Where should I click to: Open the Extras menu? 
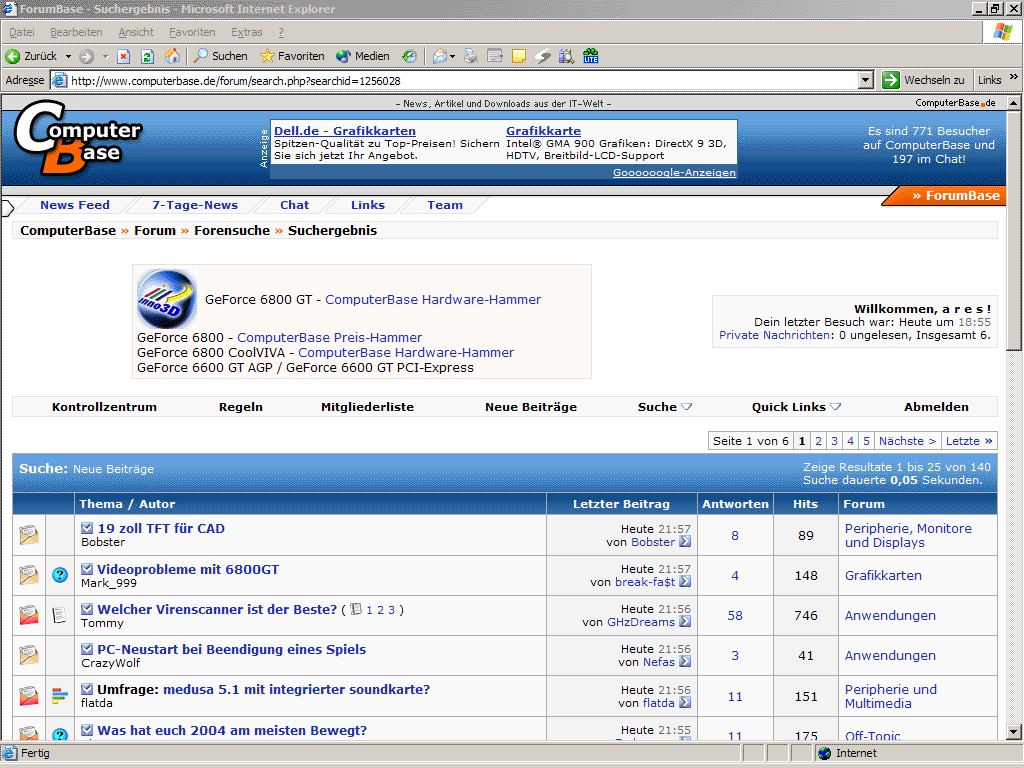[246, 32]
